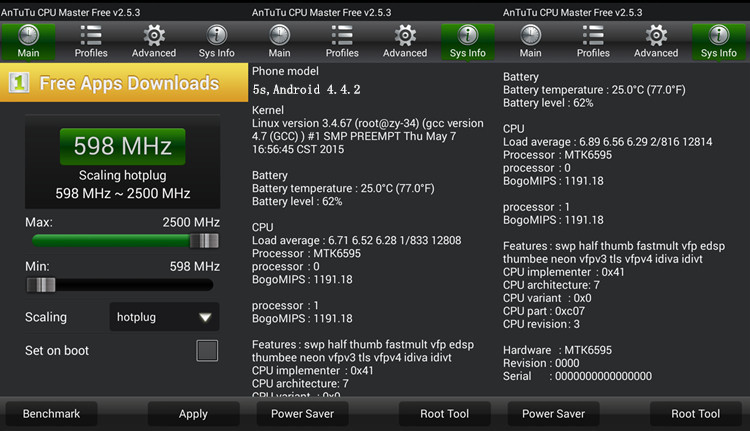The image size is (750, 431).
Task: Click Profiles list icon in the middle panel
Action: pyautogui.click(x=342, y=35)
